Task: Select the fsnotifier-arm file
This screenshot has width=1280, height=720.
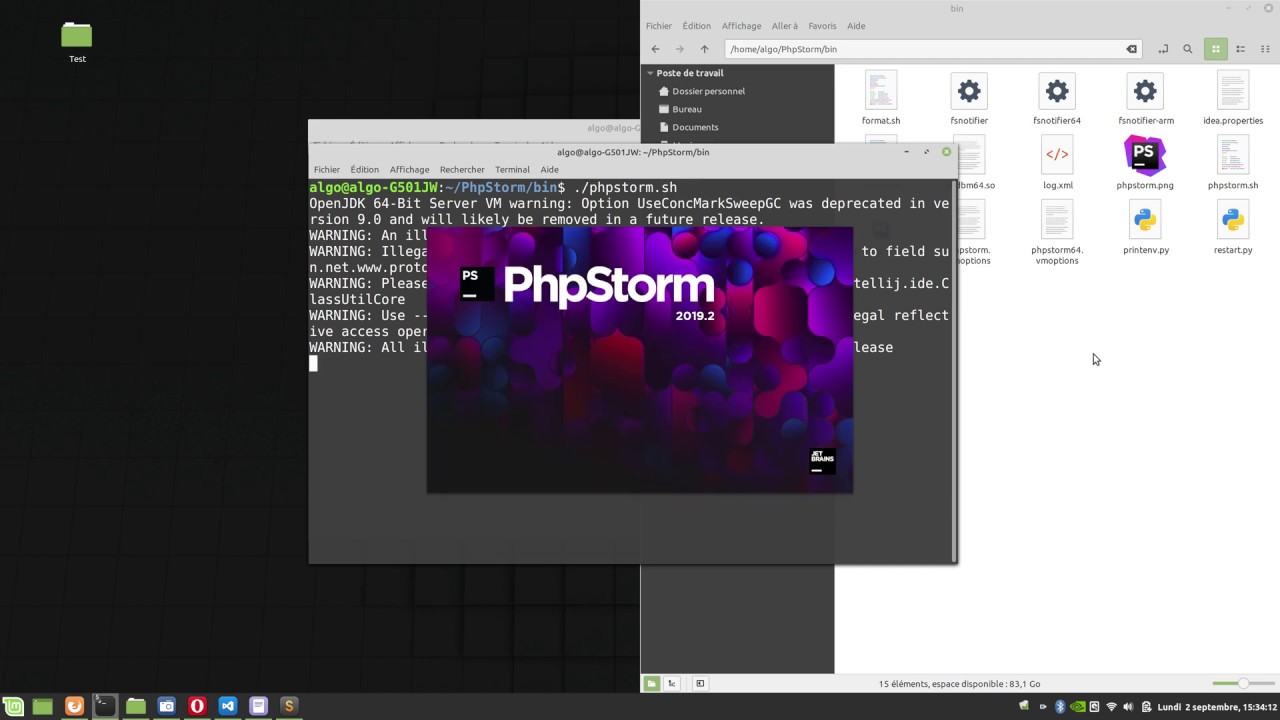Action: click(x=1146, y=99)
